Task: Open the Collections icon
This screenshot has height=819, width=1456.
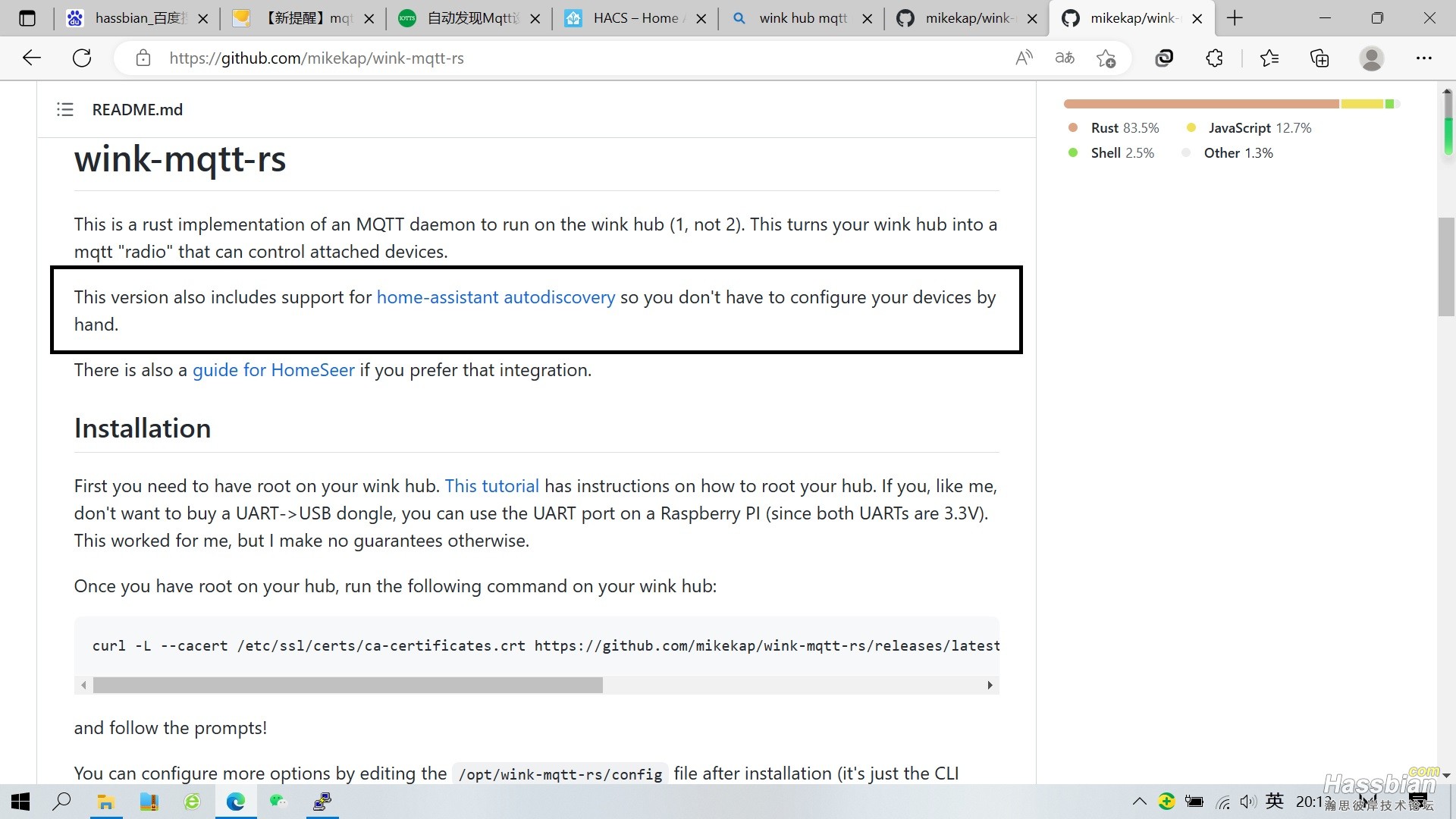Action: (1319, 58)
